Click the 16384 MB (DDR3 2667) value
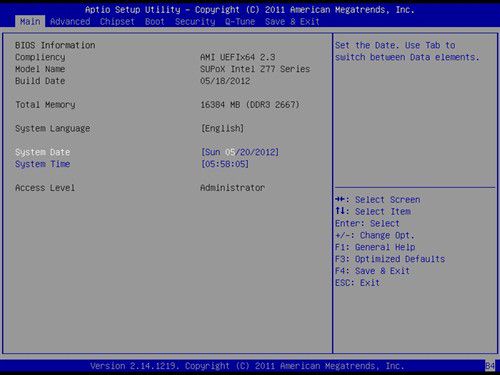 (250, 105)
